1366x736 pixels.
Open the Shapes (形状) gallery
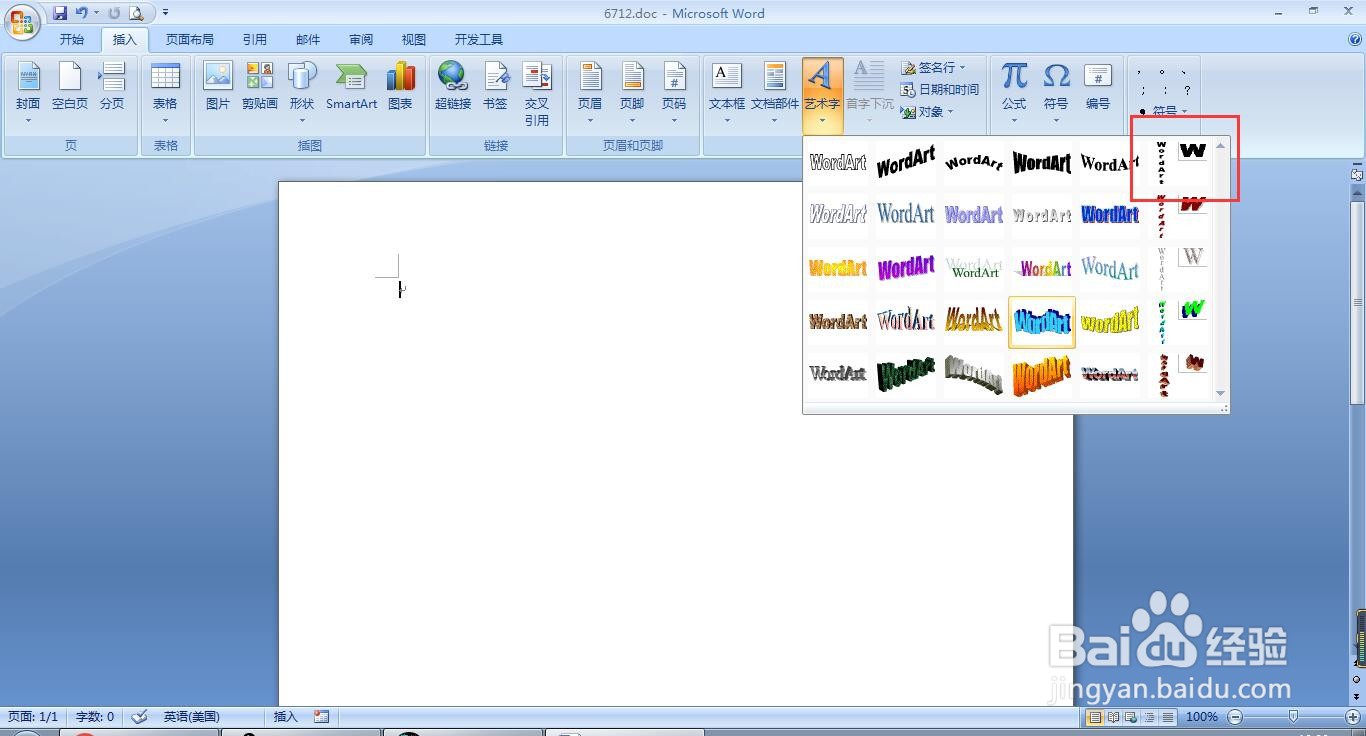(302, 93)
